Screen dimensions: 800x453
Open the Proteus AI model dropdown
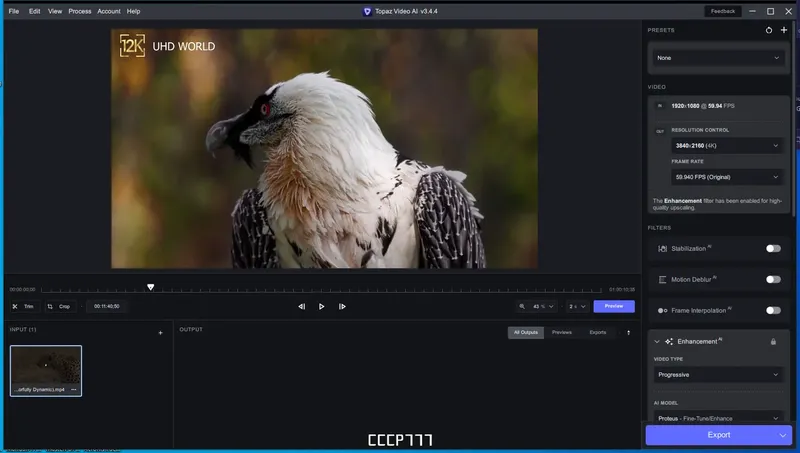coord(718,418)
